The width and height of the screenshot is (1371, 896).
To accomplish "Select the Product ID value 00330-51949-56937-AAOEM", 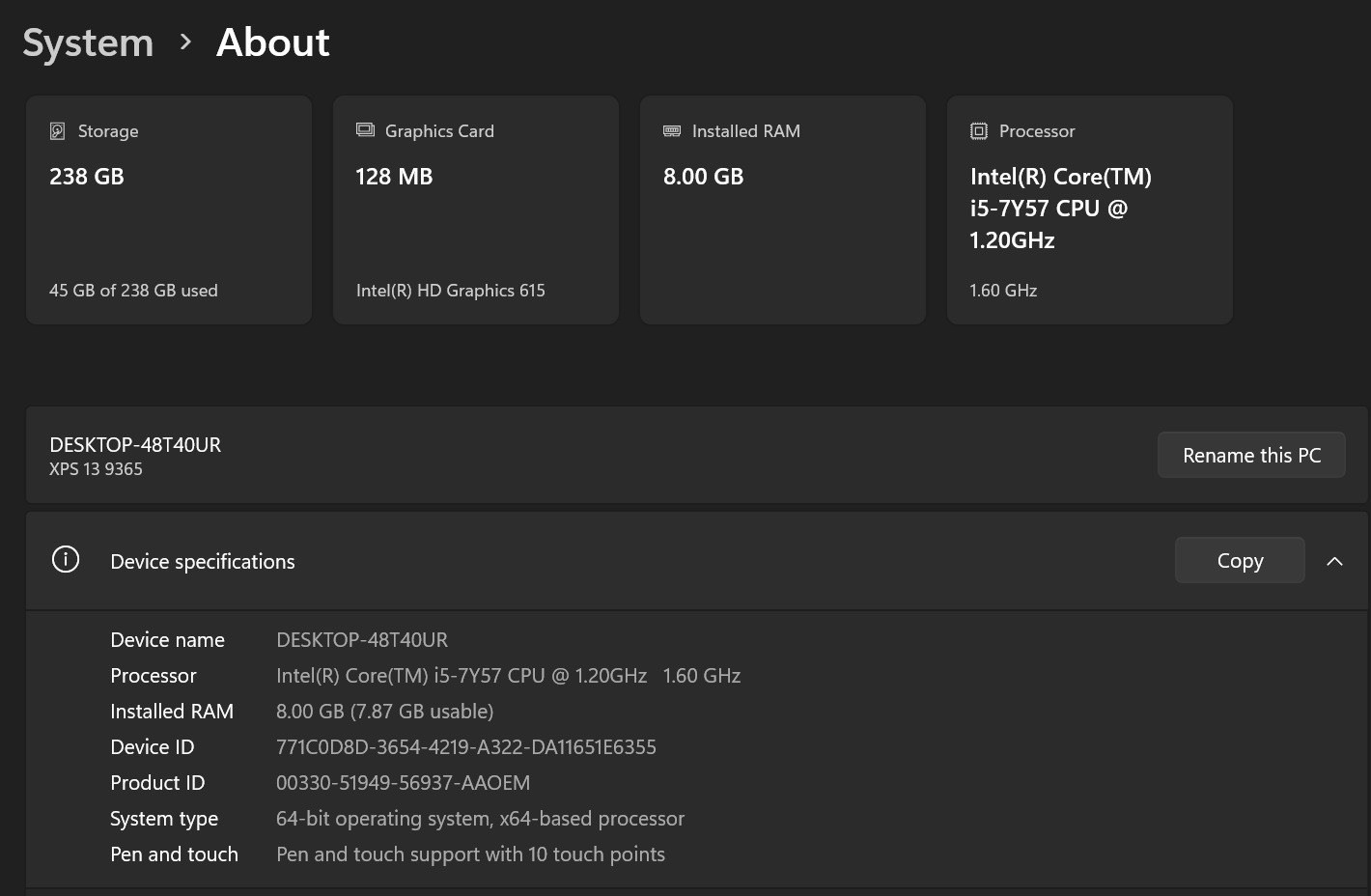I will [404, 783].
